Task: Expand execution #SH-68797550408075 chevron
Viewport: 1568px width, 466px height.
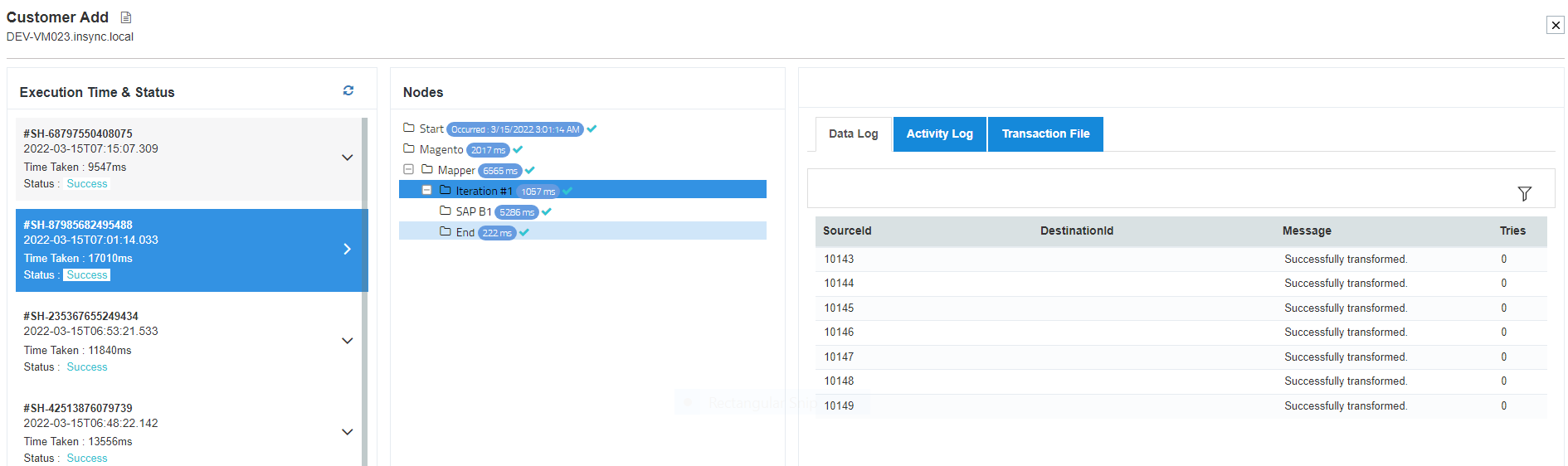Action: tap(347, 158)
